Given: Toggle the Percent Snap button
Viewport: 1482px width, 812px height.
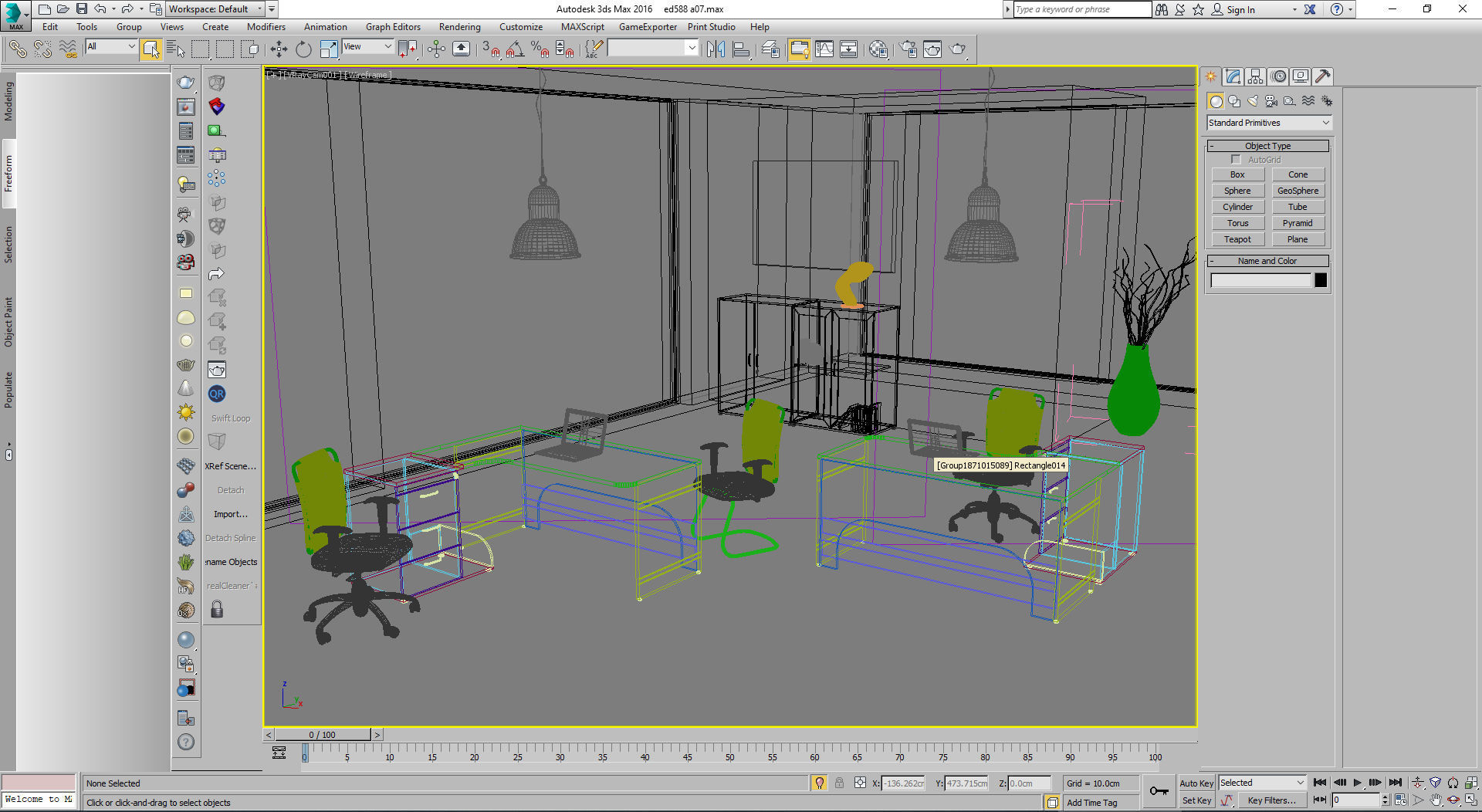Looking at the screenshot, I should pyautogui.click(x=540, y=49).
